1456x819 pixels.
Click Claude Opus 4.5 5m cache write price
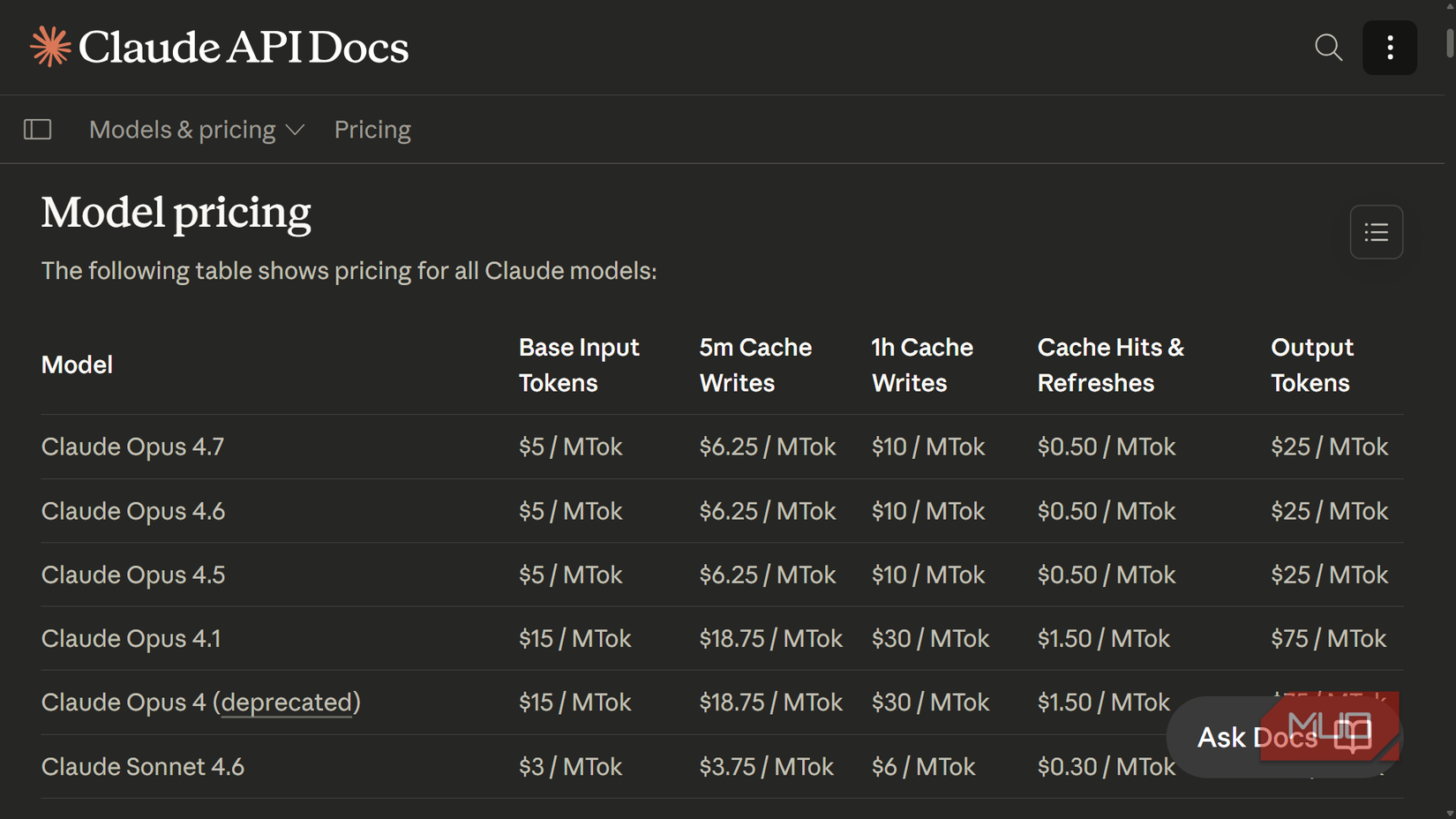[x=768, y=575]
